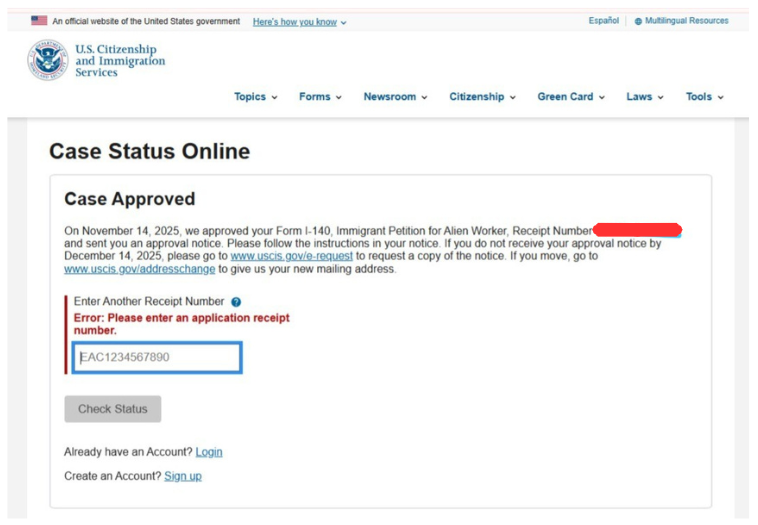
Task: Click the US flag icon in banner
Action: 39,21
